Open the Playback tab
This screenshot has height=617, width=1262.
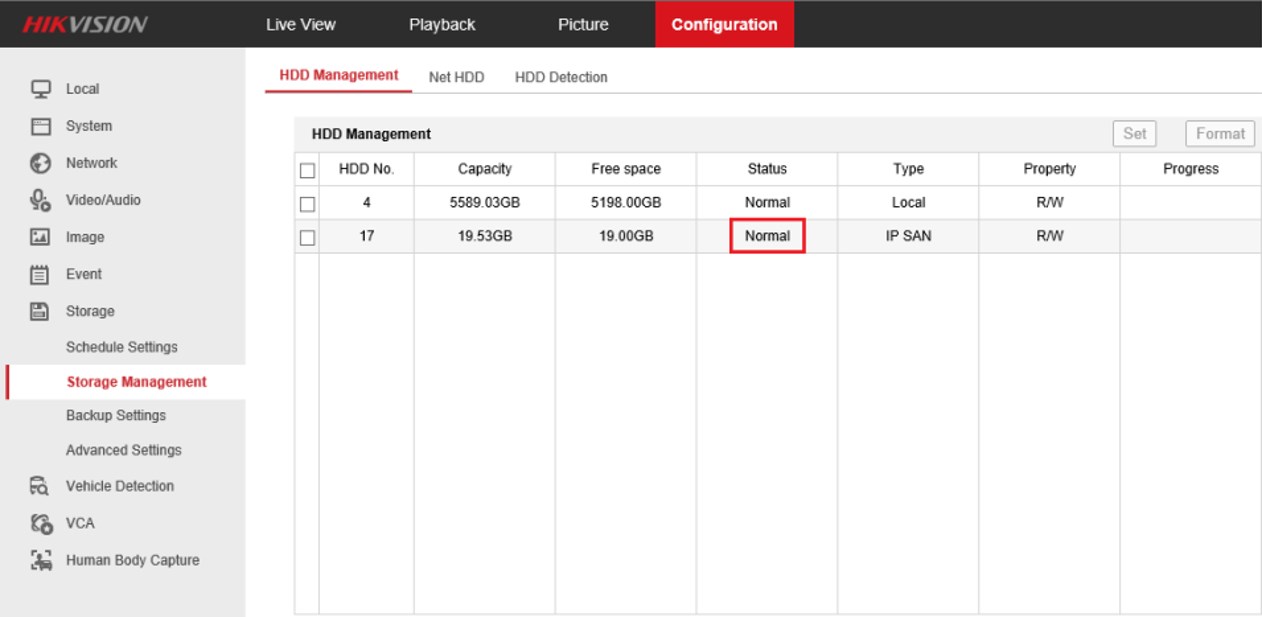(442, 24)
